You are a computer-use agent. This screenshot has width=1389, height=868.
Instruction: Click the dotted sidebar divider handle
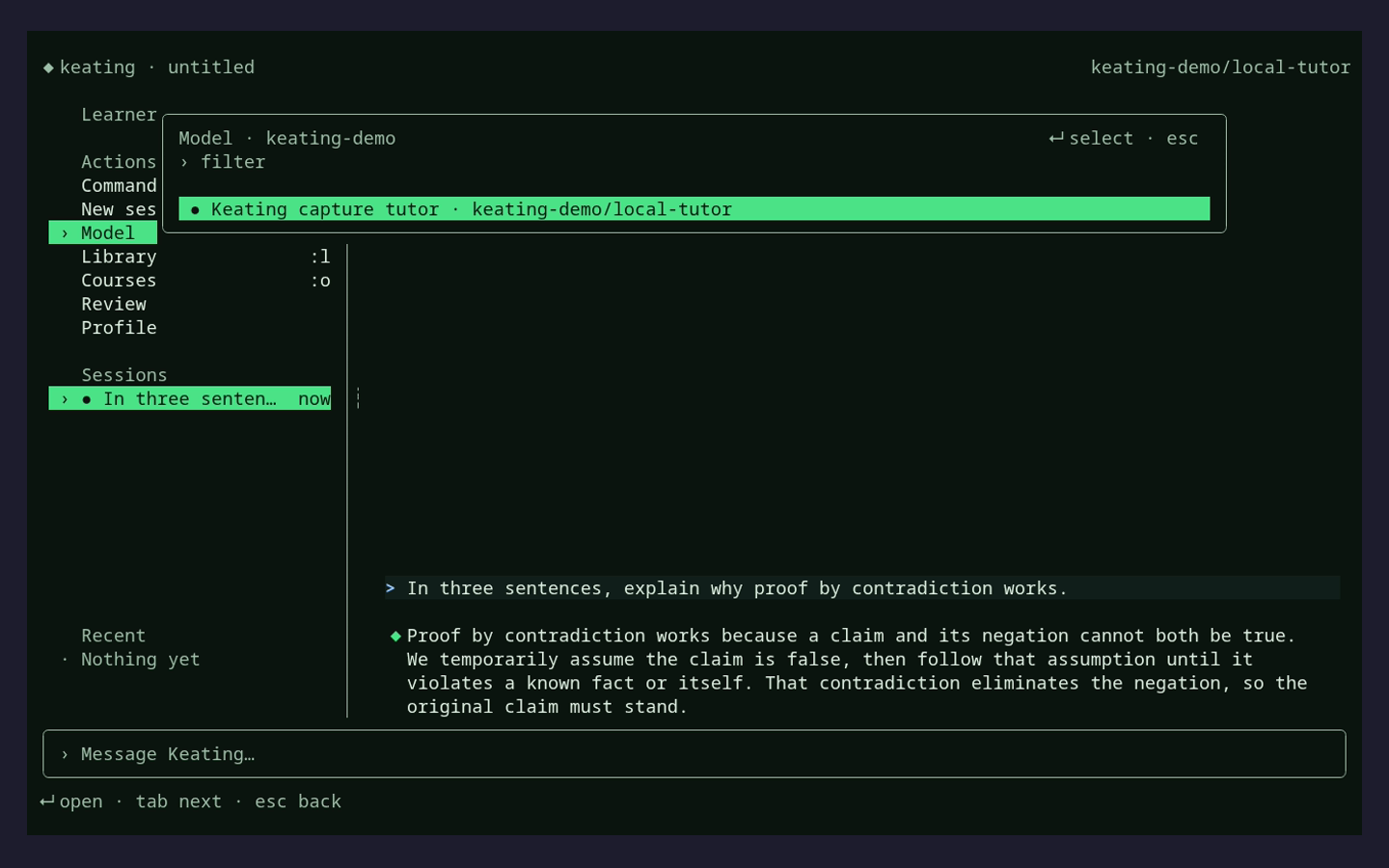pos(358,398)
